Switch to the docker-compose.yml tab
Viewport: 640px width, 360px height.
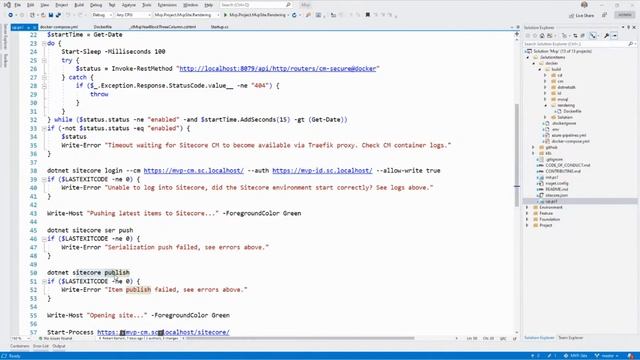click(x=59, y=27)
